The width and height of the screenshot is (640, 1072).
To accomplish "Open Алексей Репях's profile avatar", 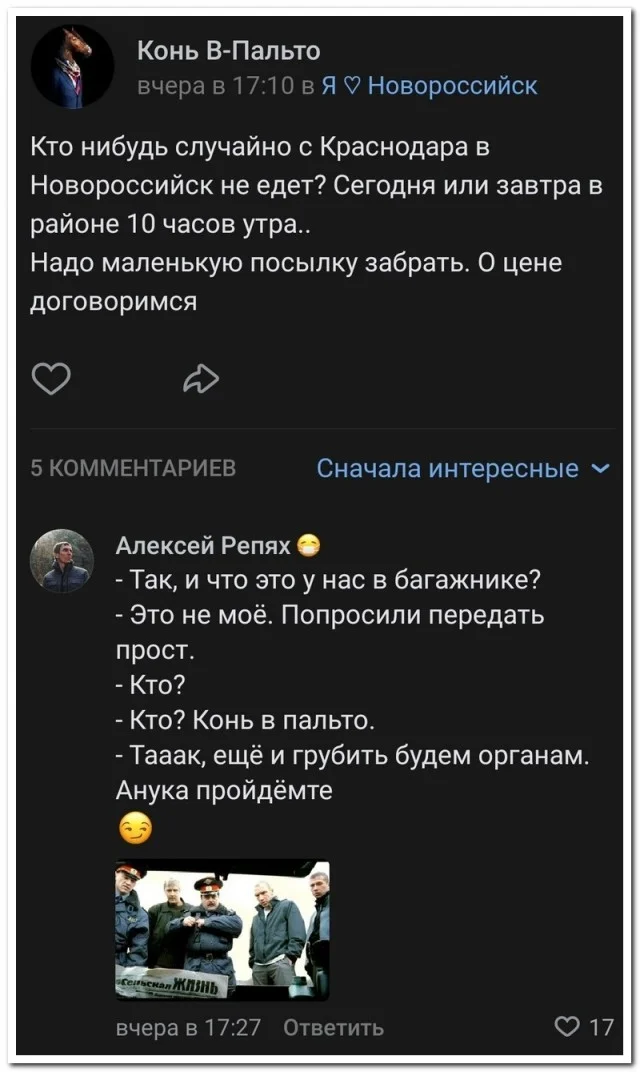I will click(x=63, y=561).
